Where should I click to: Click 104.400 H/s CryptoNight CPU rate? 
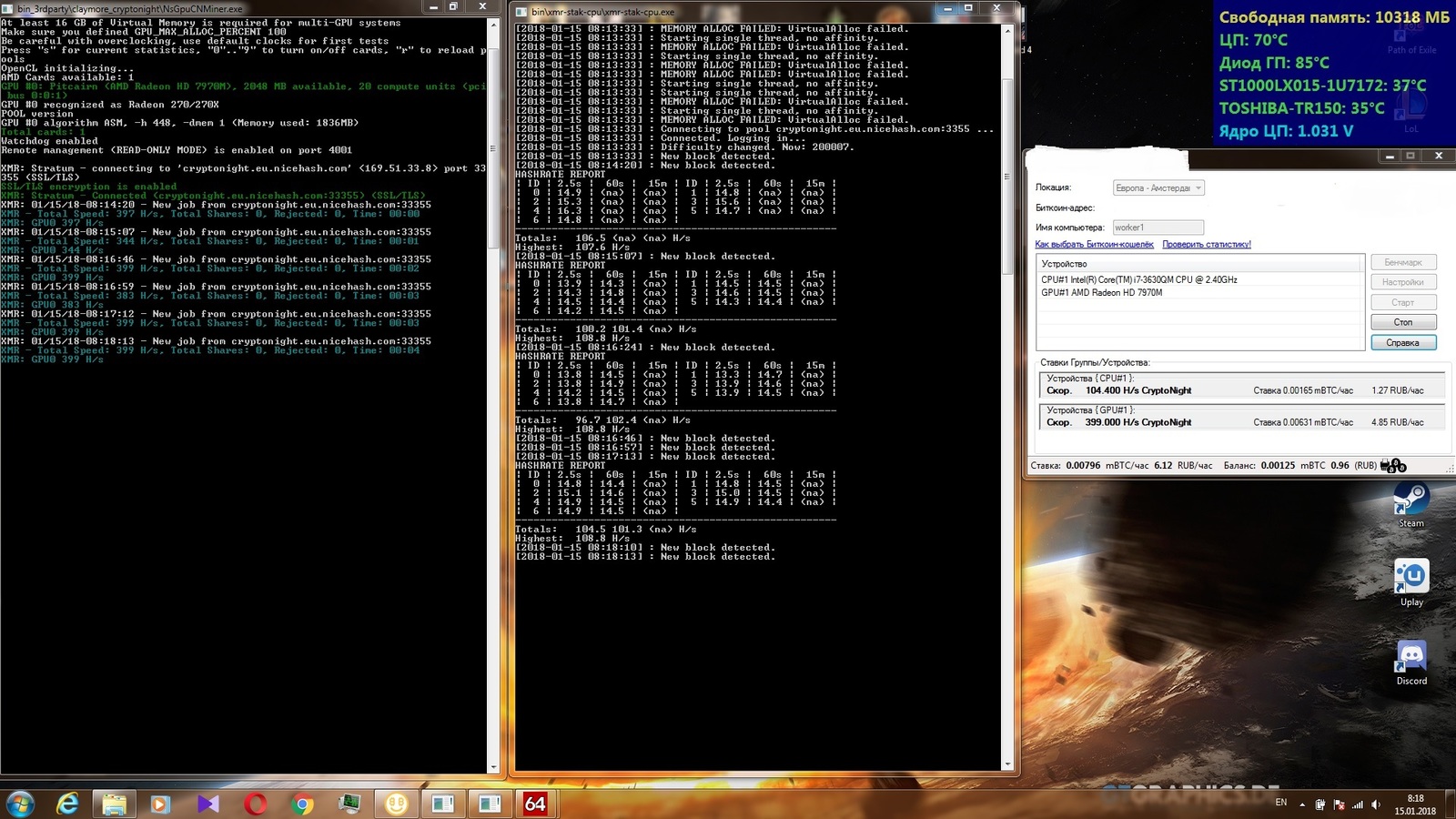(x=1138, y=390)
